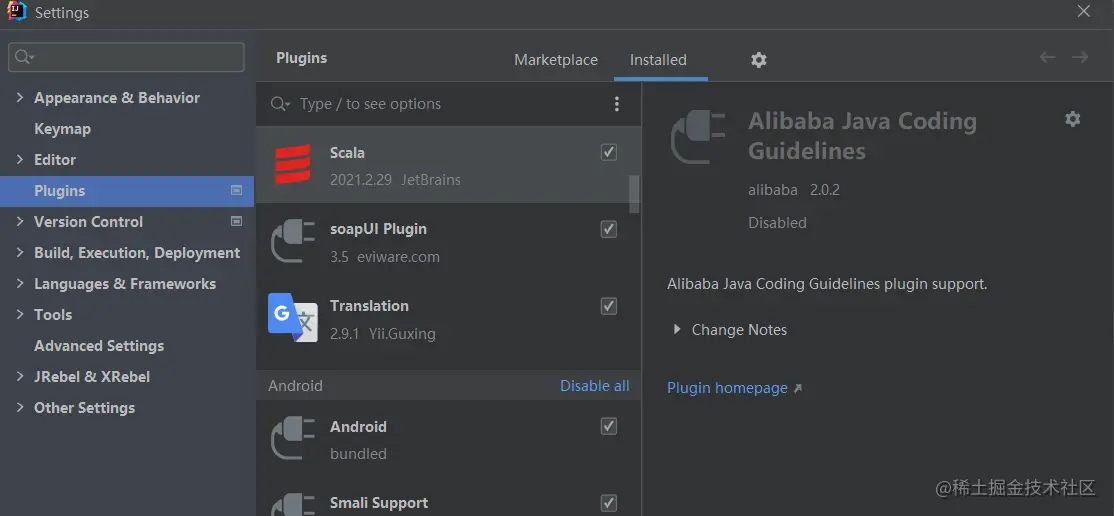Open the Alibaba plugin gear options
This screenshot has width=1114, height=516.
[x=1073, y=119]
